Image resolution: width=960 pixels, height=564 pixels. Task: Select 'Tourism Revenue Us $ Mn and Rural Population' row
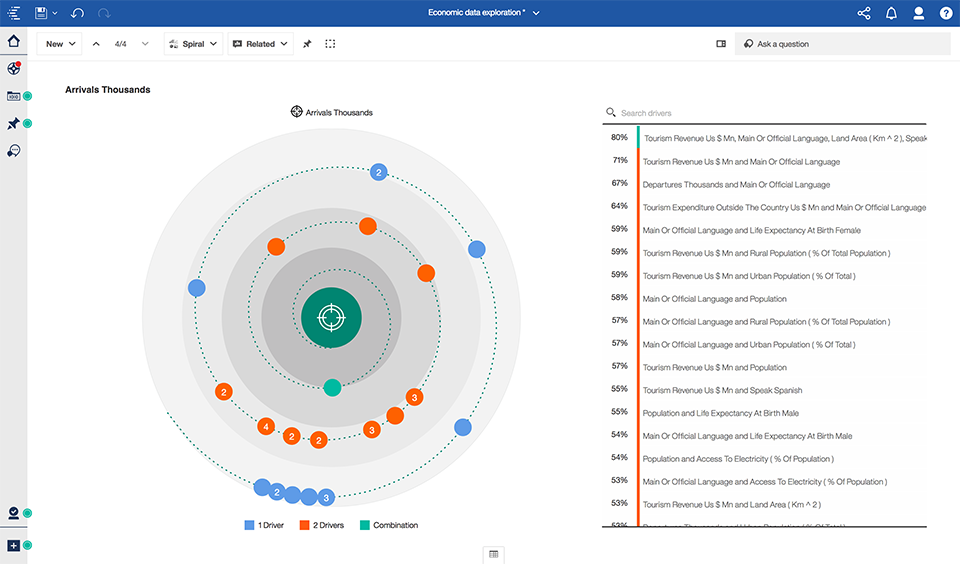click(764, 253)
